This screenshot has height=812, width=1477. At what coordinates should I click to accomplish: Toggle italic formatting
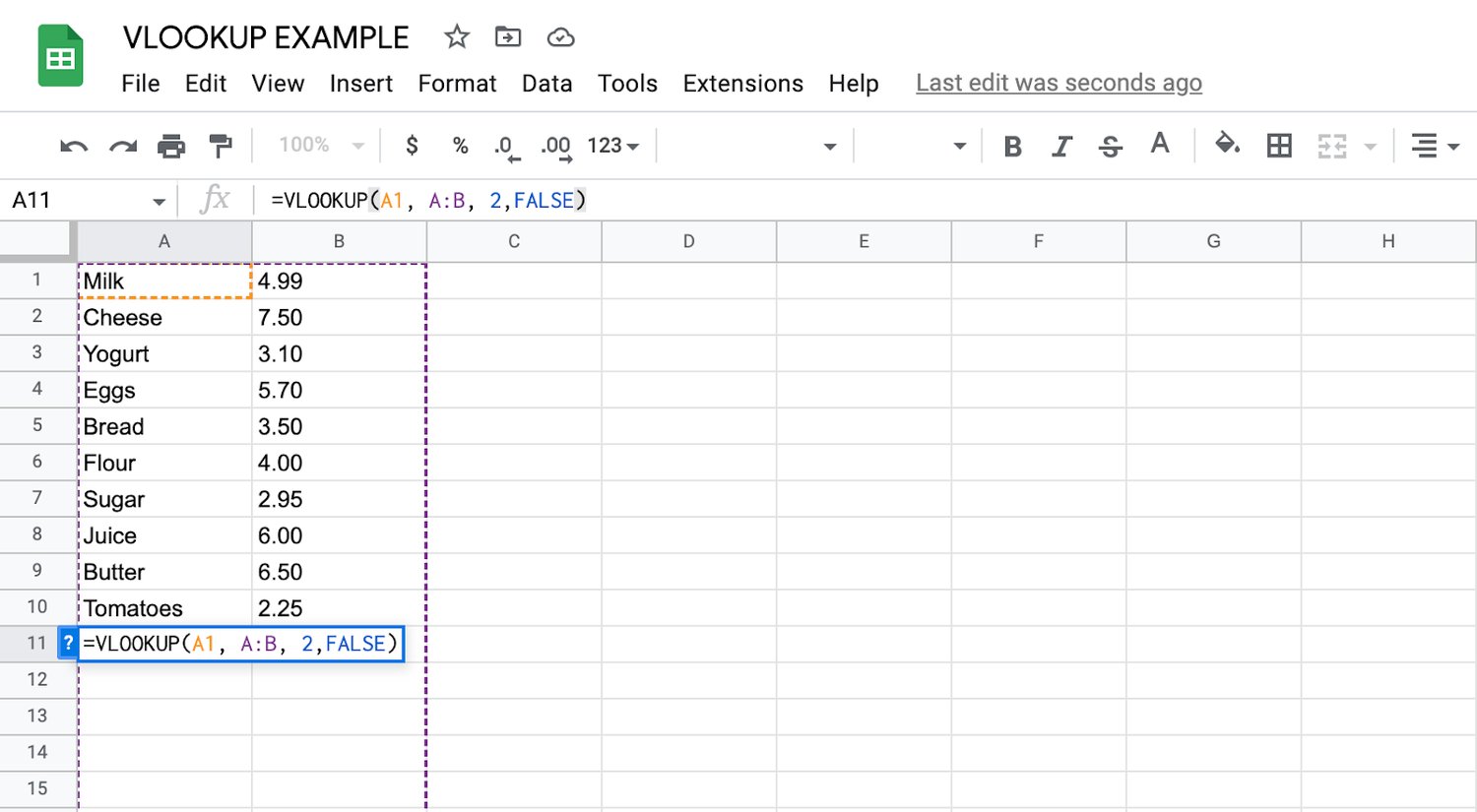coord(1061,145)
